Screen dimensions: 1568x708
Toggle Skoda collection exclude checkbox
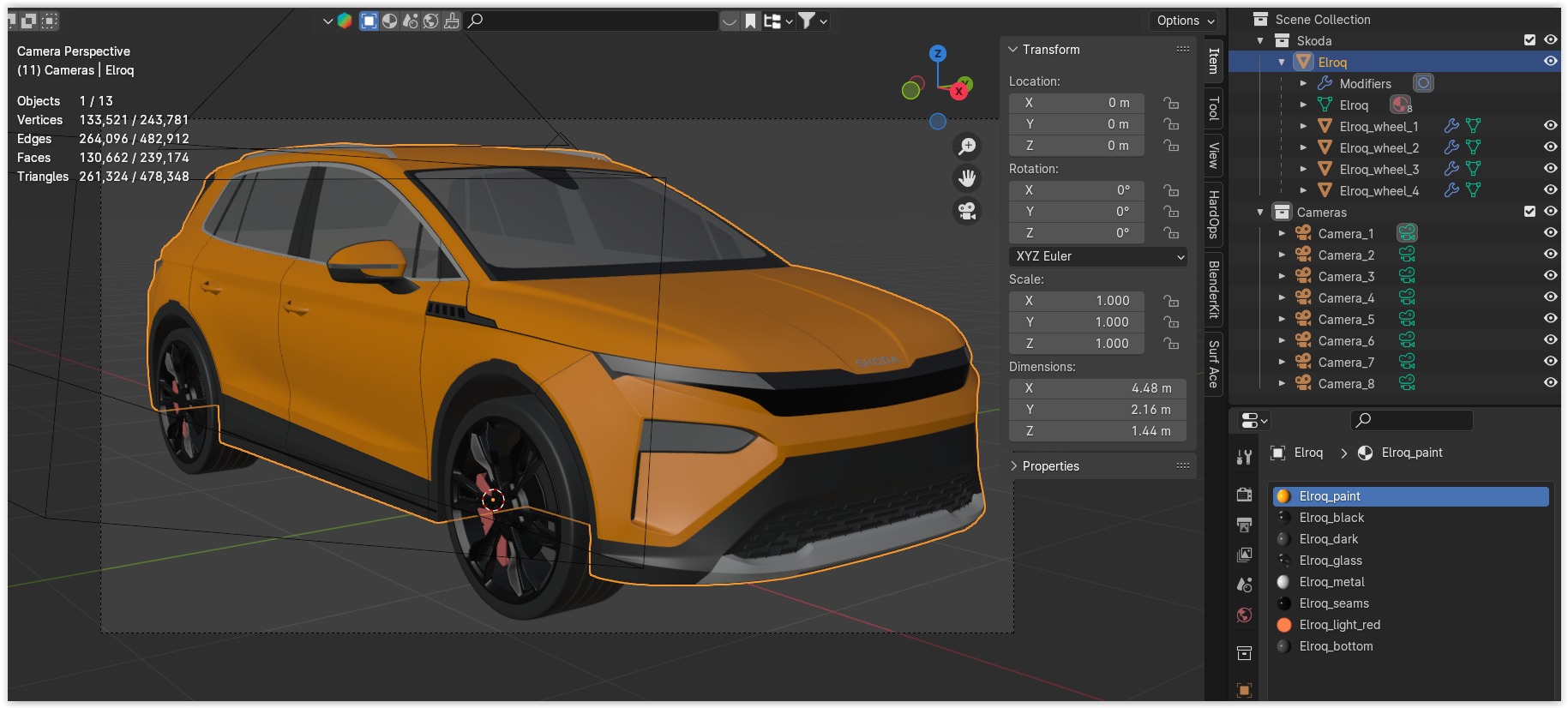tap(1529, 40)
